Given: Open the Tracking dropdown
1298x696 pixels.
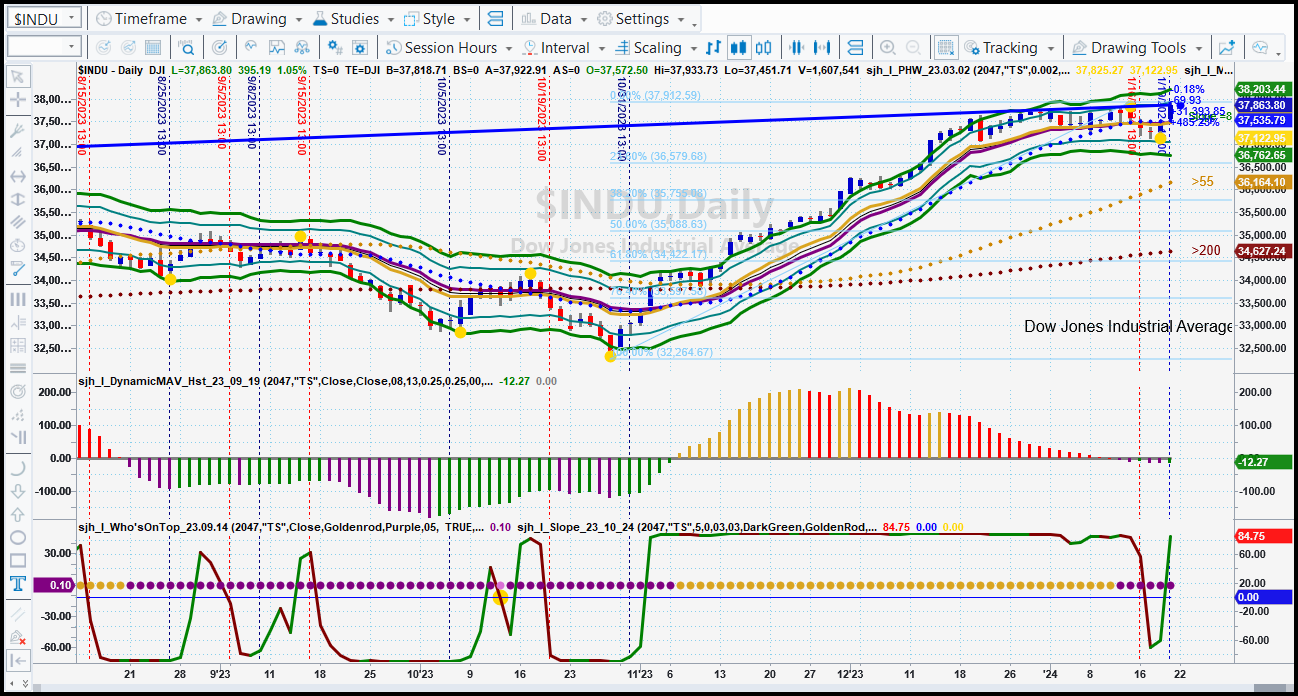Looking at the screenshot, I should (1010, 47).
